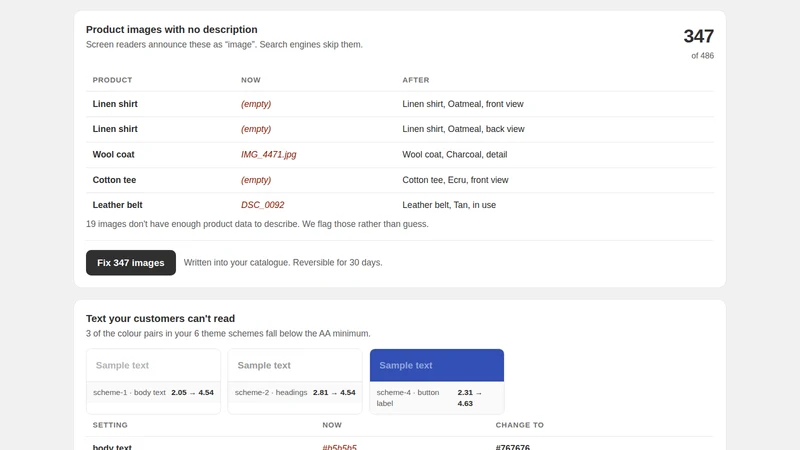Click the AFTER column header
This screenshot has width=800, height=450.
click(x=416, y=80)
